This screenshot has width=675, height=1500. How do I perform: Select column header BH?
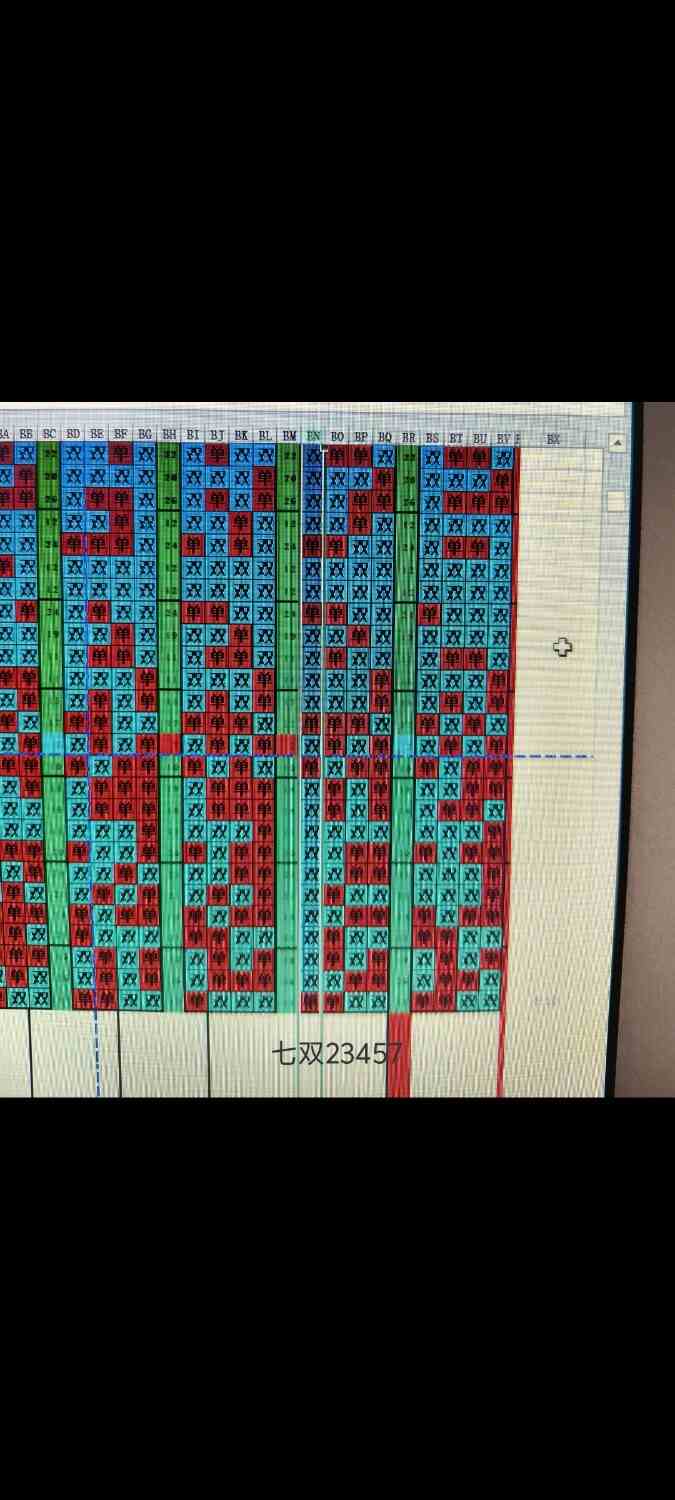[169, 435]
